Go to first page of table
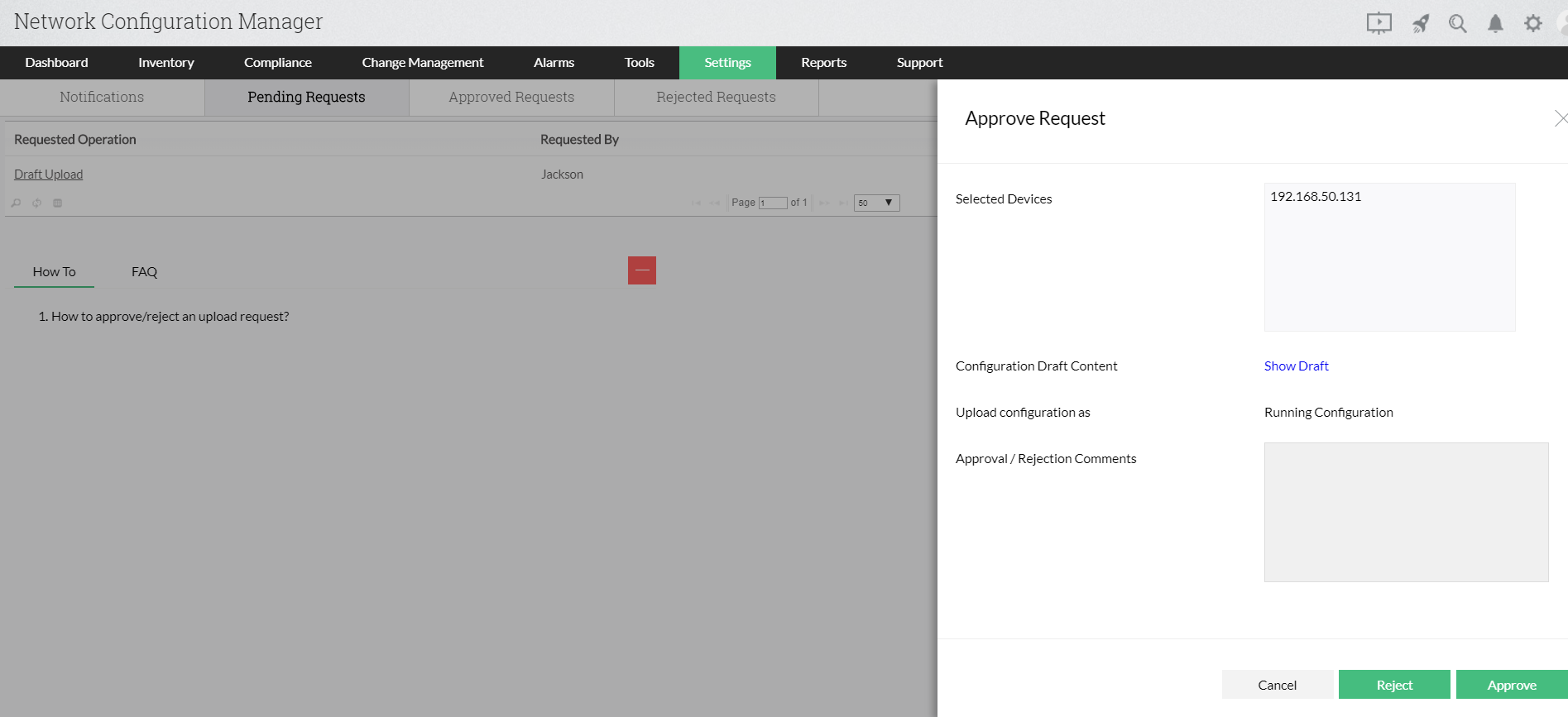 (x=696, y=203)
